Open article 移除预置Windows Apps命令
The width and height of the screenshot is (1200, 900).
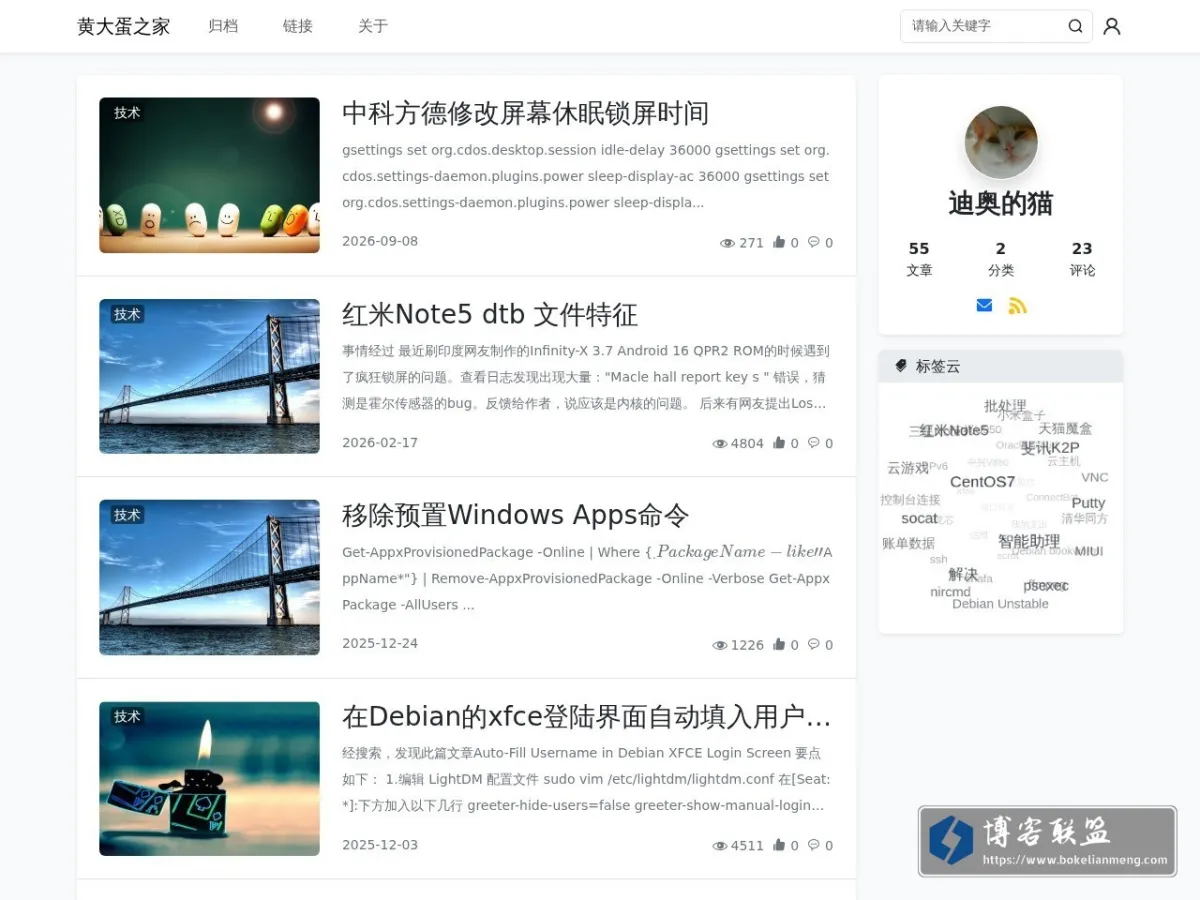pos(515,515)
